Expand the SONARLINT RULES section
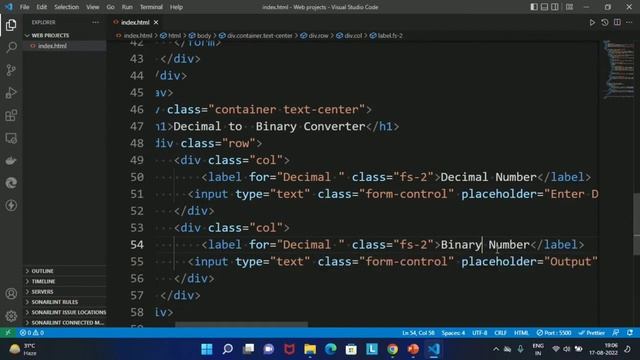The image size is (640, 360). point(65,302)
